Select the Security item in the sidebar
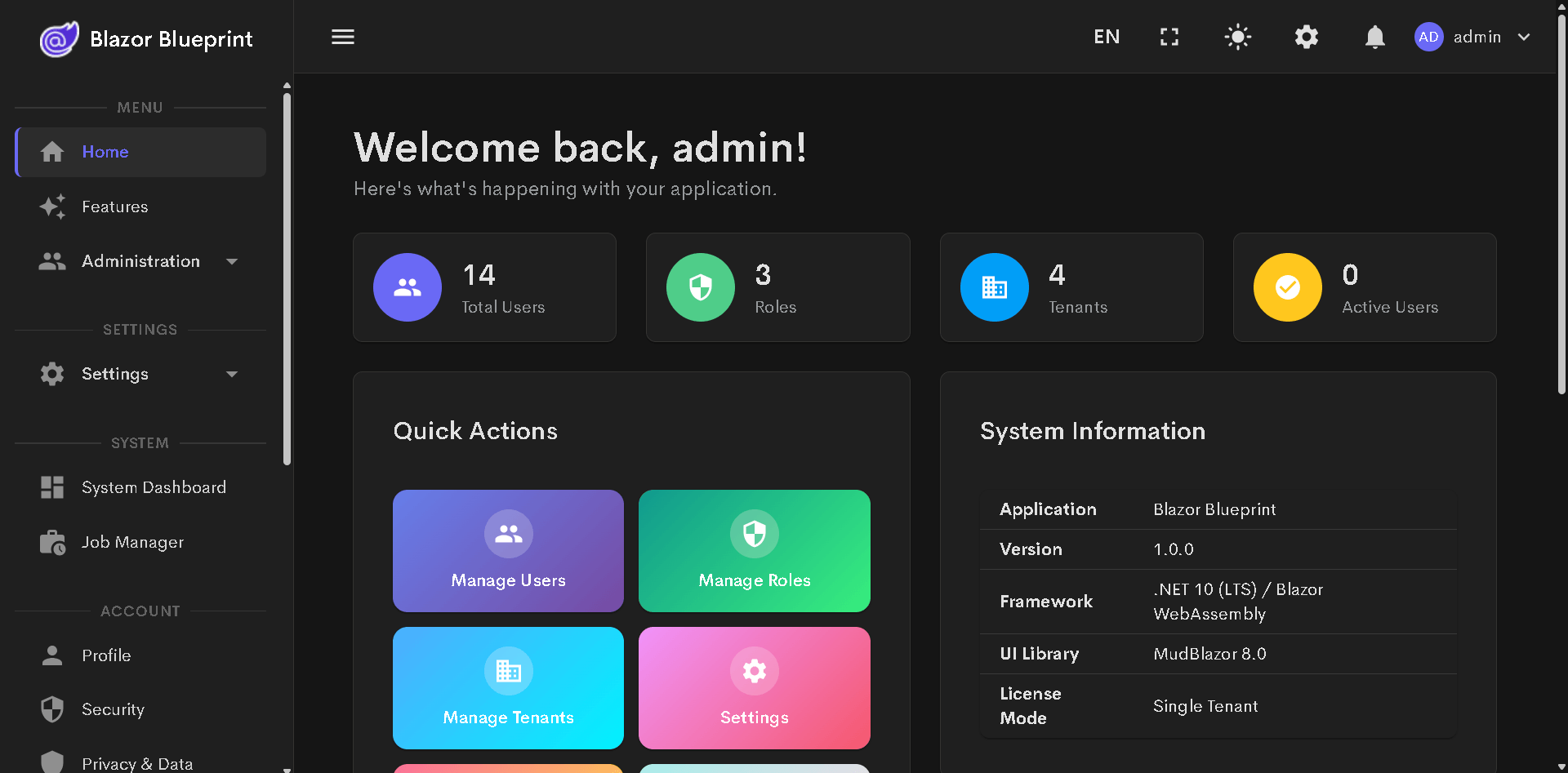The width and height of the screenshot is (1568, 773). (114, 709)
